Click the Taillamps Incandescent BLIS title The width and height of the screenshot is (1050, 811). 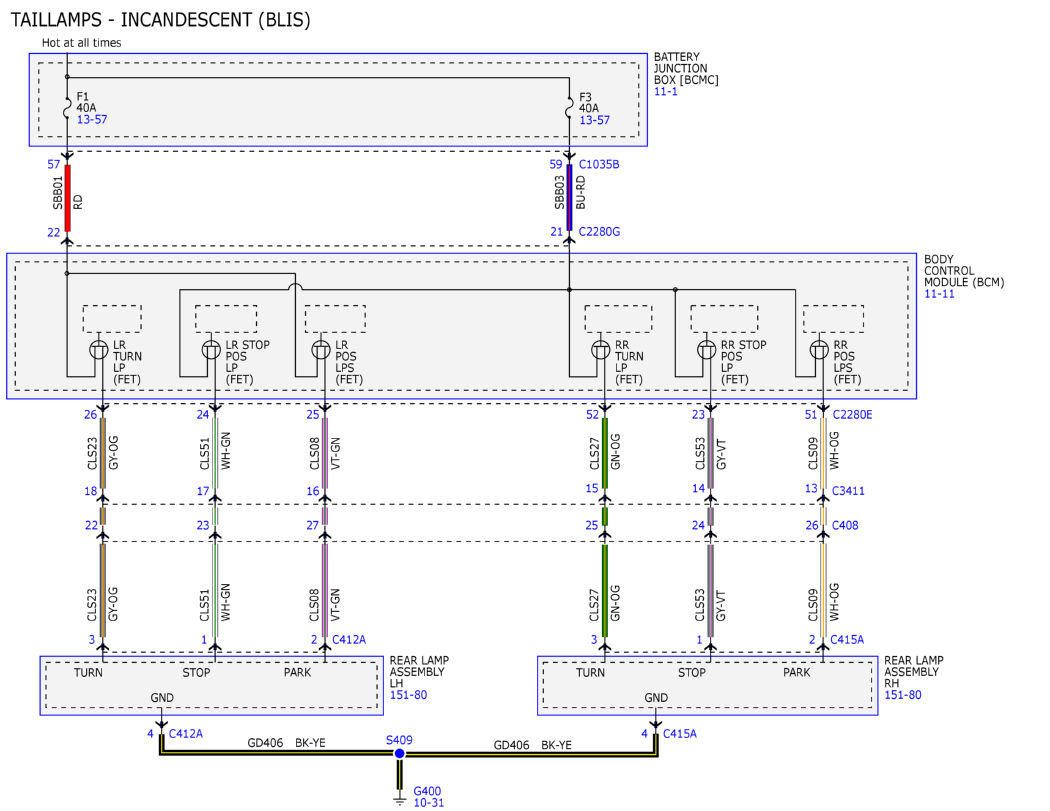161,20
